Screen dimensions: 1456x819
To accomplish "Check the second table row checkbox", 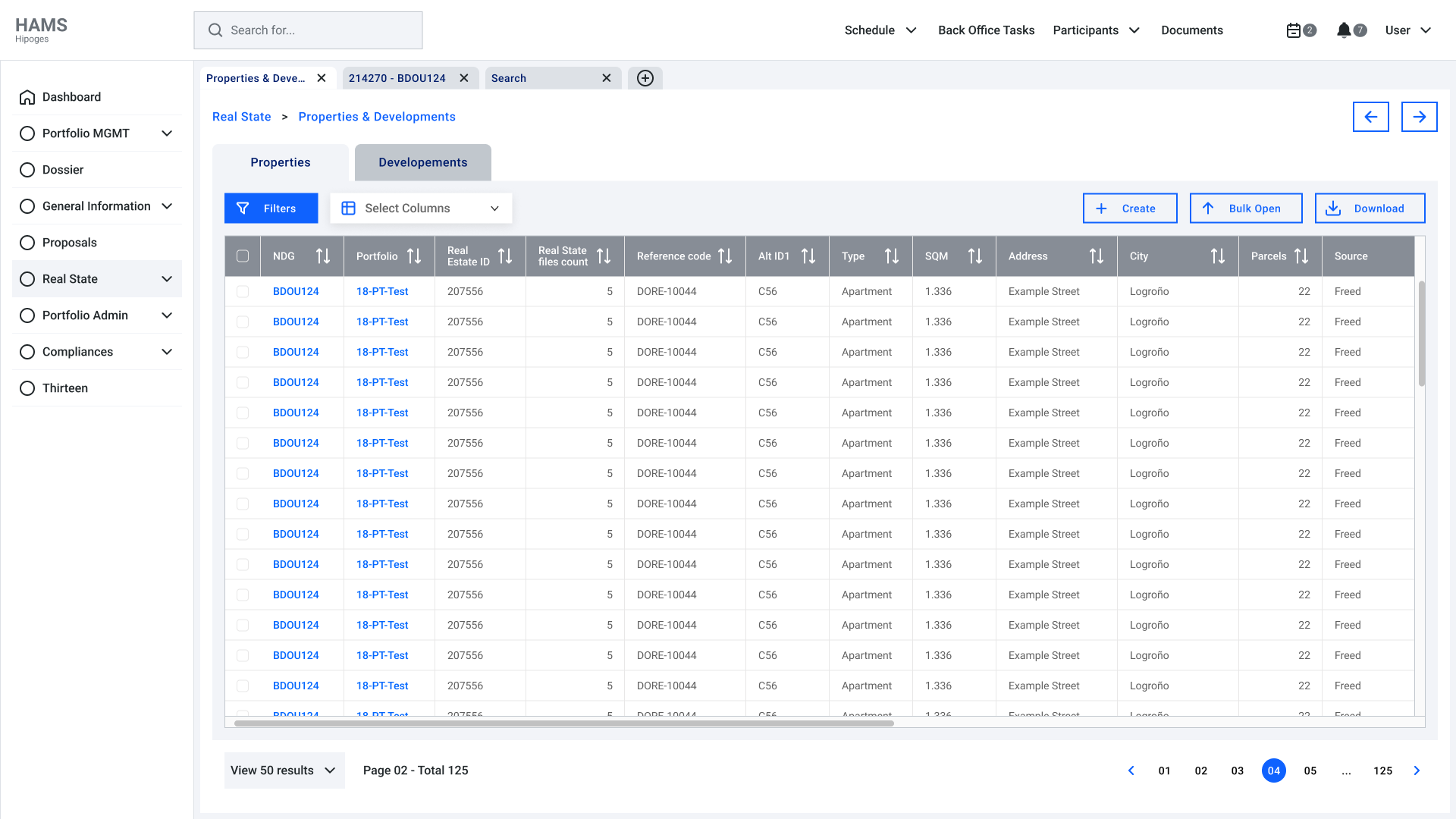I will 243,322.
